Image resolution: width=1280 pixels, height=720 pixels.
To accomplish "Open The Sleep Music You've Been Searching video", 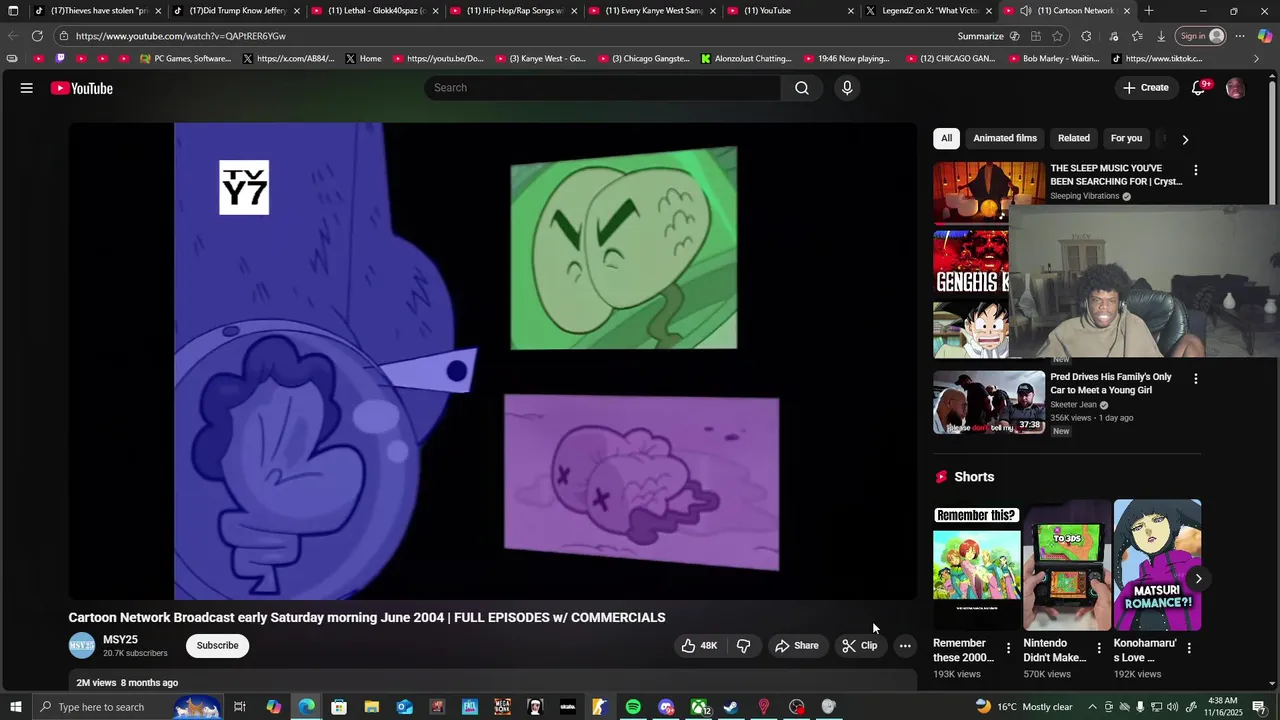I will coord(1116,175).
